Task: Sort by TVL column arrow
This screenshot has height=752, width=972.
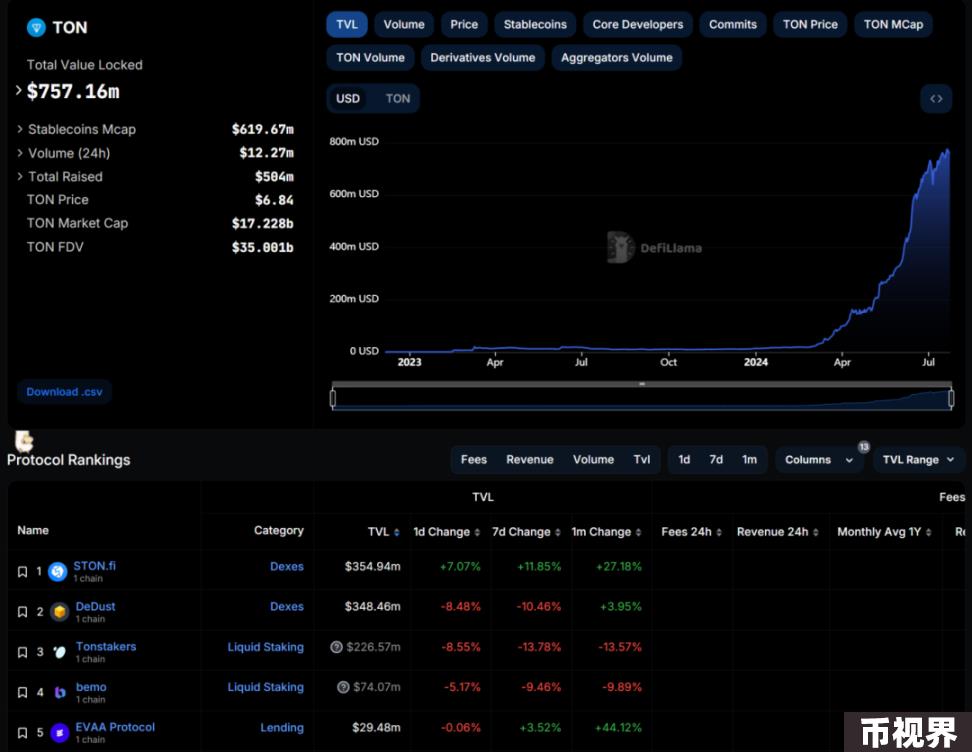Action: click(397, 533)
